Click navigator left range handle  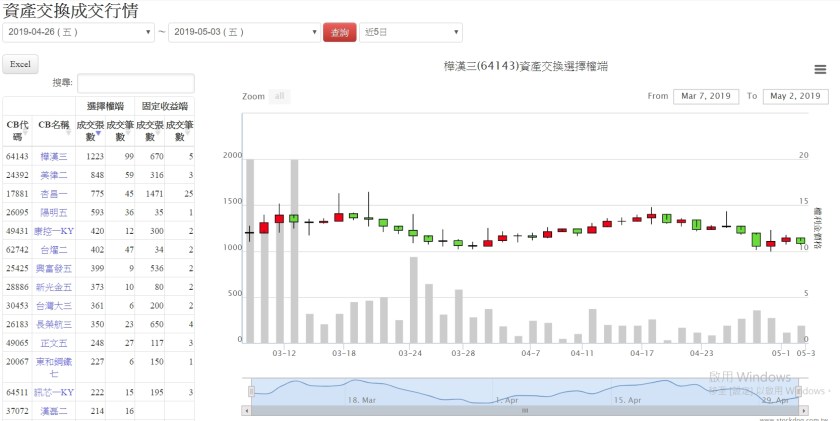251,392
